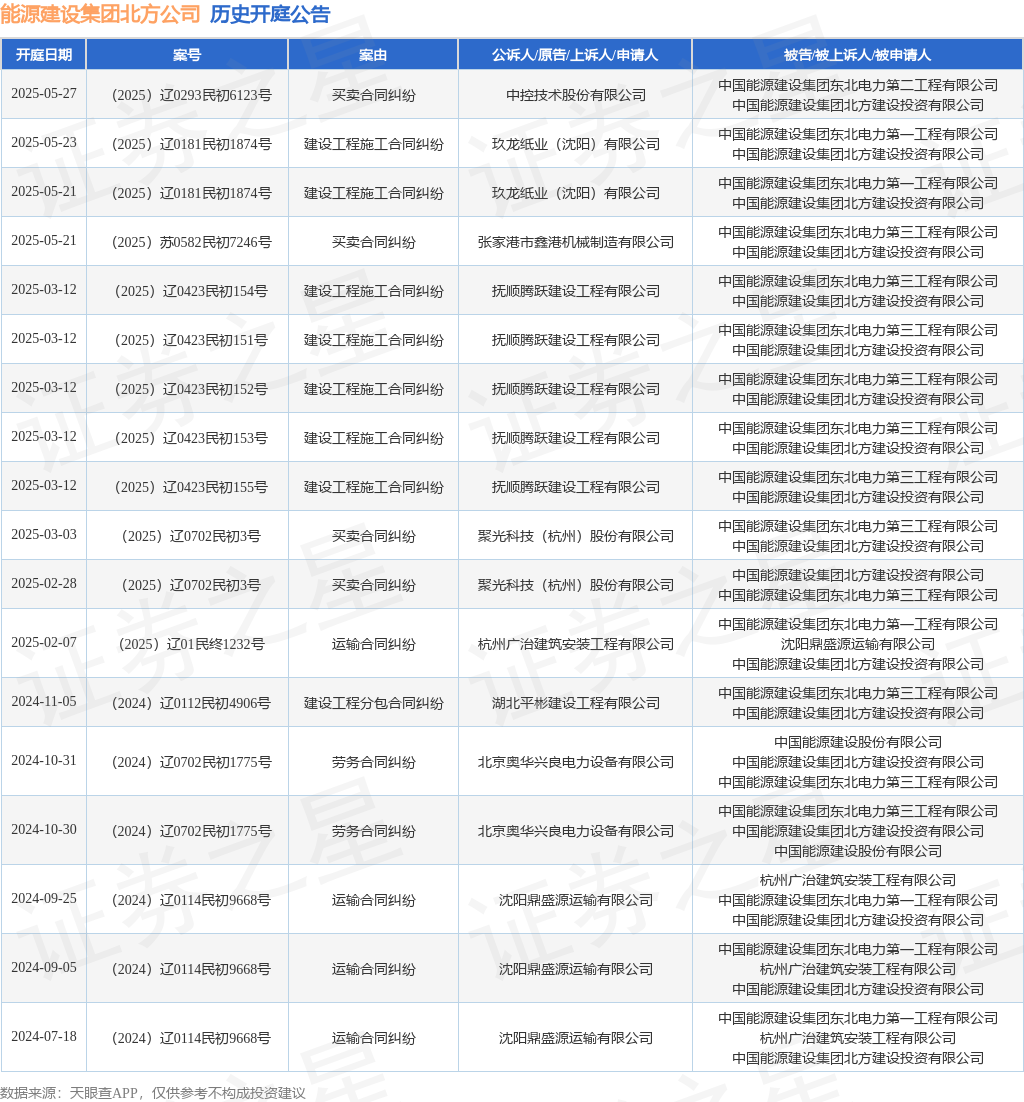Screen dimensions: 1024x1102
Task: Click defendant 沈阳鼎盛源运输有限公司 in 2025-02-07 row
Action: tap(857, 644)
